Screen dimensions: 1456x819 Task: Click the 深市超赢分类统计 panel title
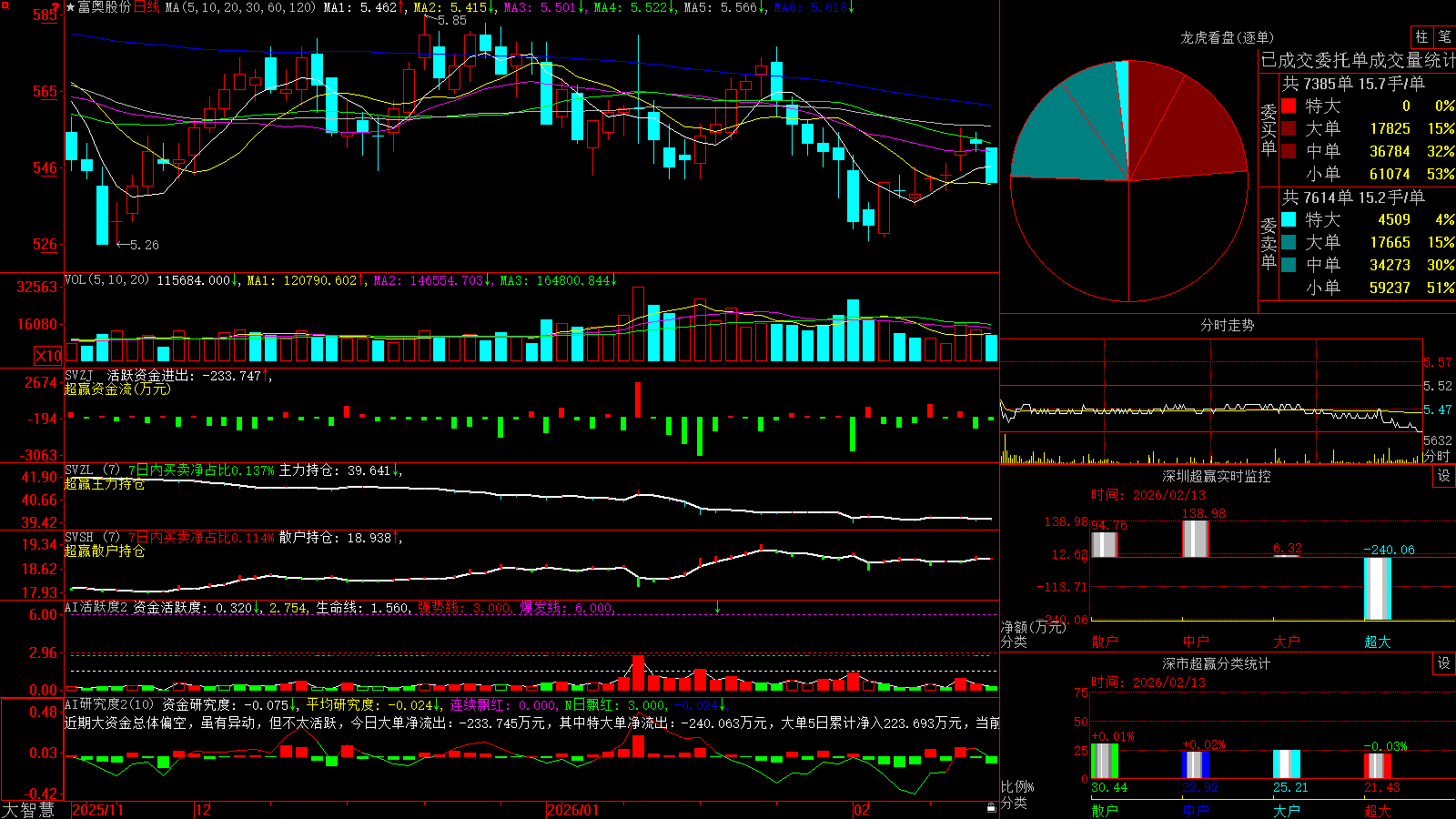1216,663
